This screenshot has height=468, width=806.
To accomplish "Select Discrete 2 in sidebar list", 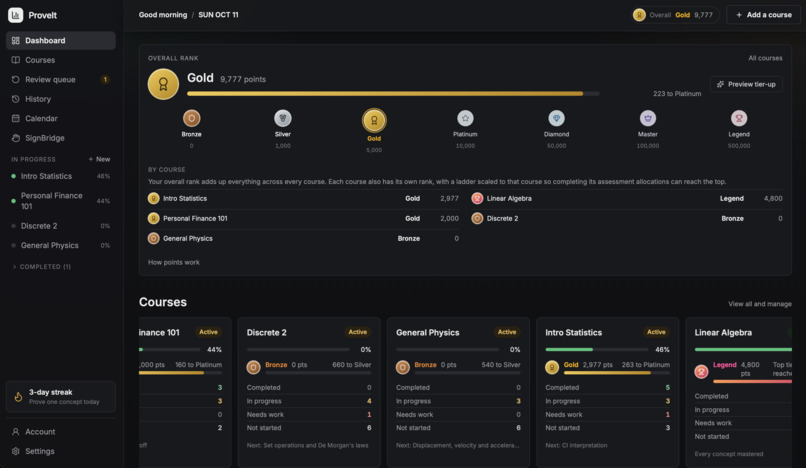I will coord(61,226).
